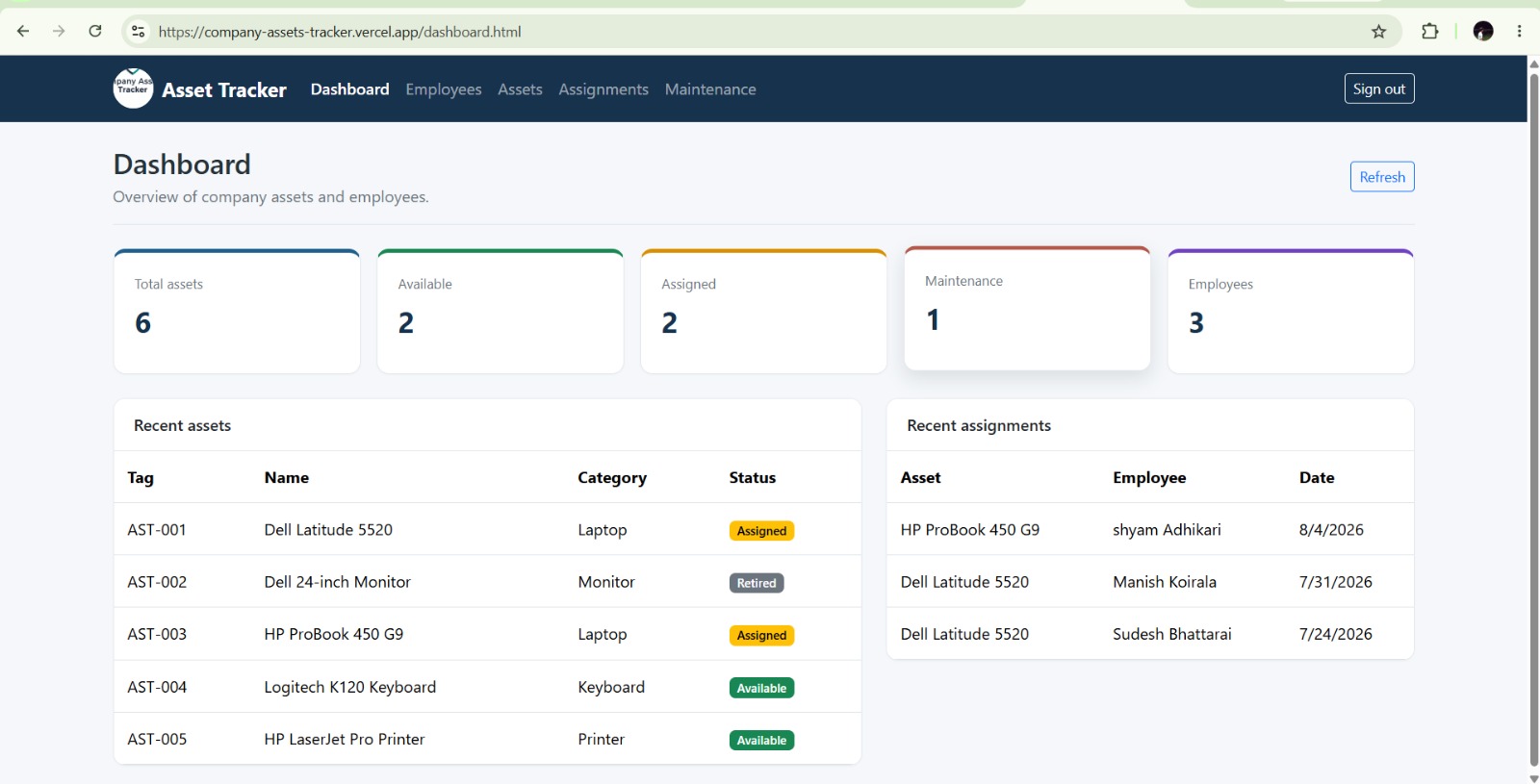This screenshot has height=784, width=1540.
Task: Click employee Manish Koirala
Action: click(1165, 582)
